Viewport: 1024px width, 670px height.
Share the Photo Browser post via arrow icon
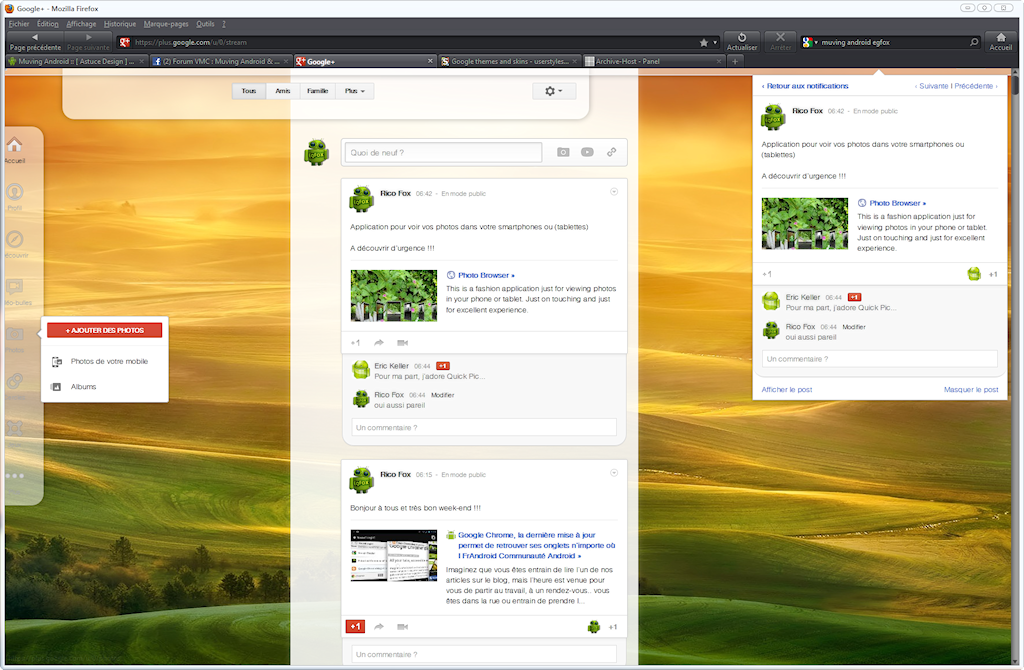(x=379, y=343)
